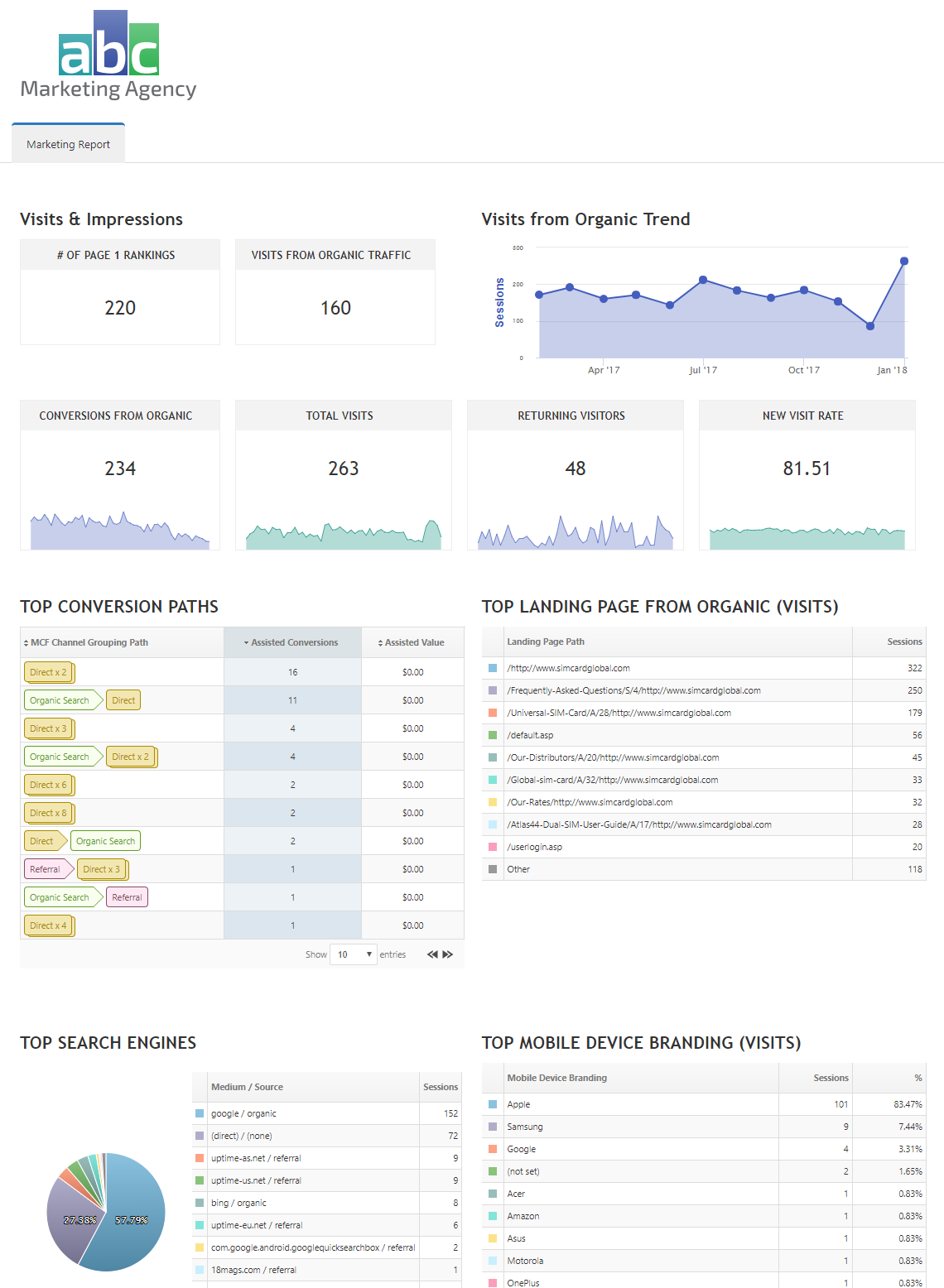Open the Show entries count dropdown
944x1288 pixels.
[x=354, y=954]
